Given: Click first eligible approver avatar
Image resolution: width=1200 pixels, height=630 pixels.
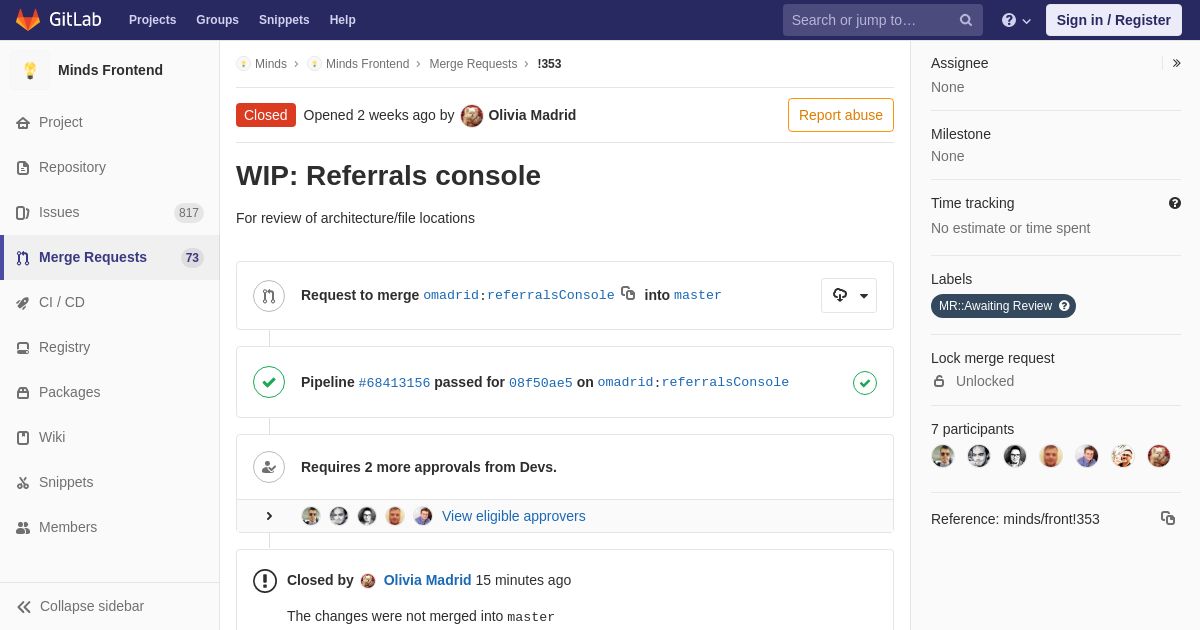Looking at the screenshot, I should point(311,516).
